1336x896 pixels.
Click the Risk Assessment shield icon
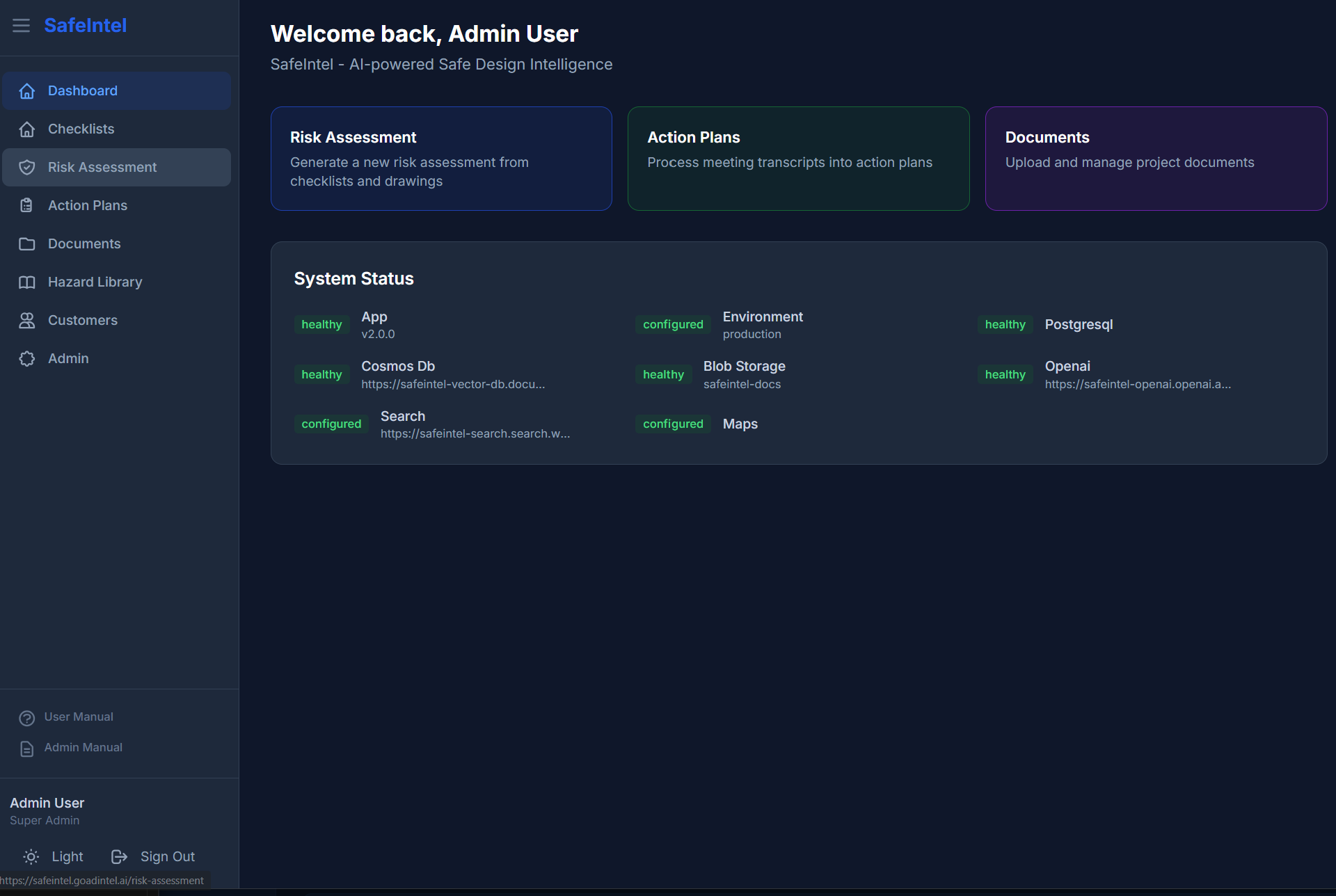27,168
